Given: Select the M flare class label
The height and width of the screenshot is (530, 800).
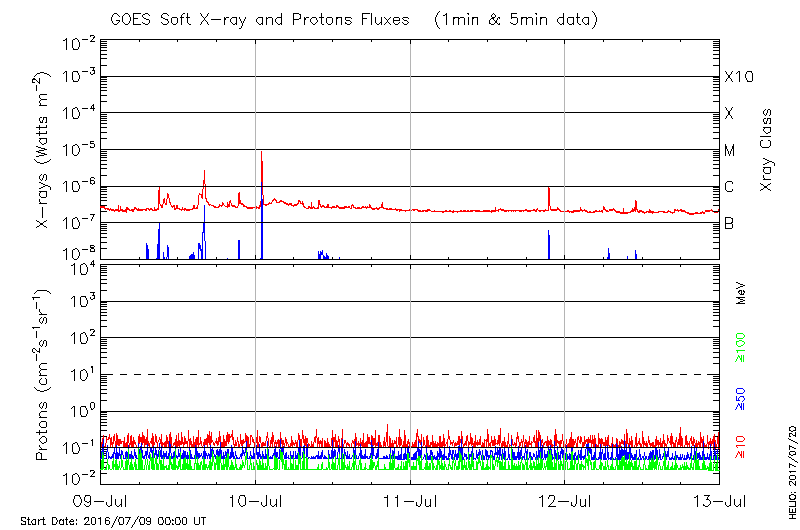Looking at the screenshot, I should click(730, 151).
